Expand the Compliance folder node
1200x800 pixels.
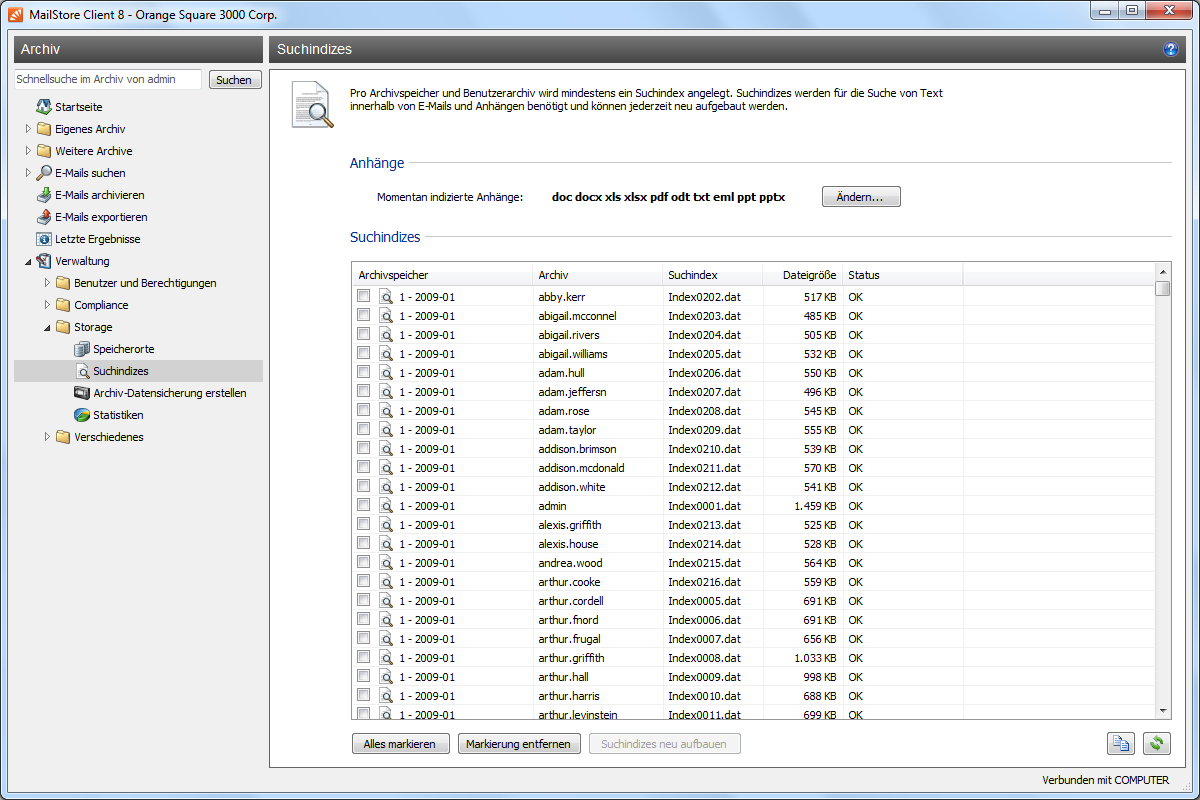click(47, 305)
